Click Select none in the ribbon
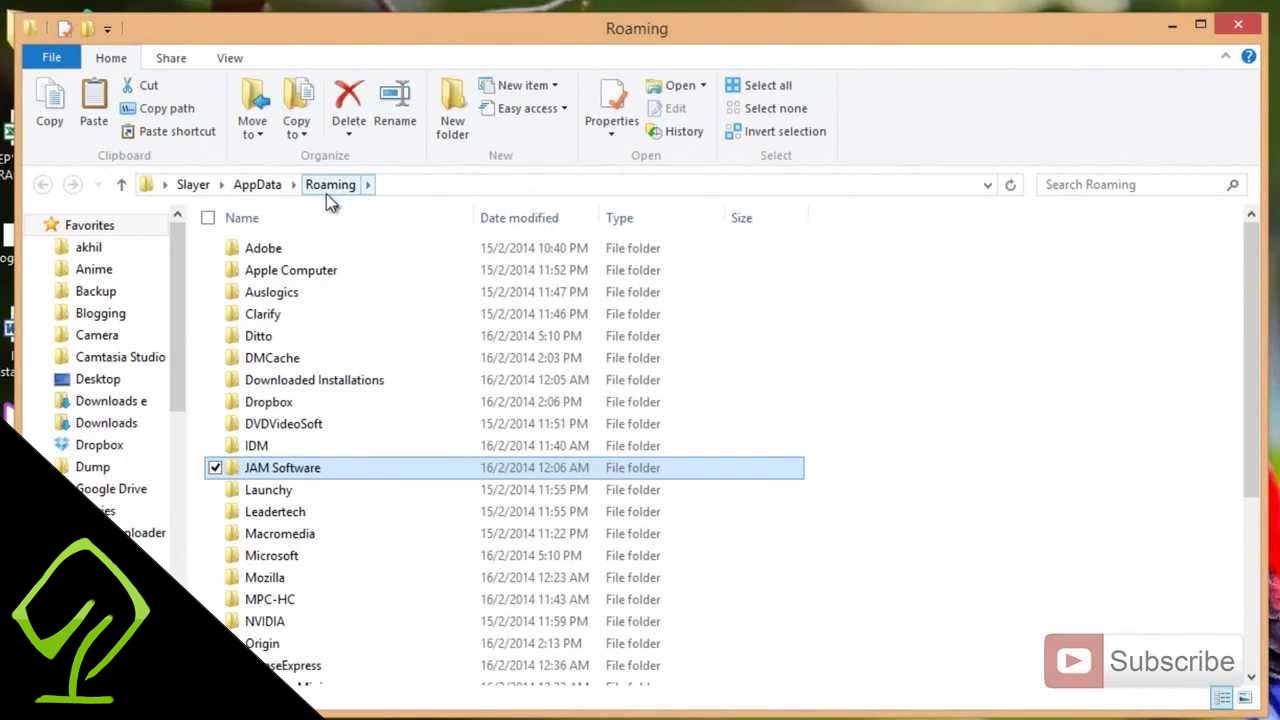This screenshot has height=720, width=1280. [766, 108]
